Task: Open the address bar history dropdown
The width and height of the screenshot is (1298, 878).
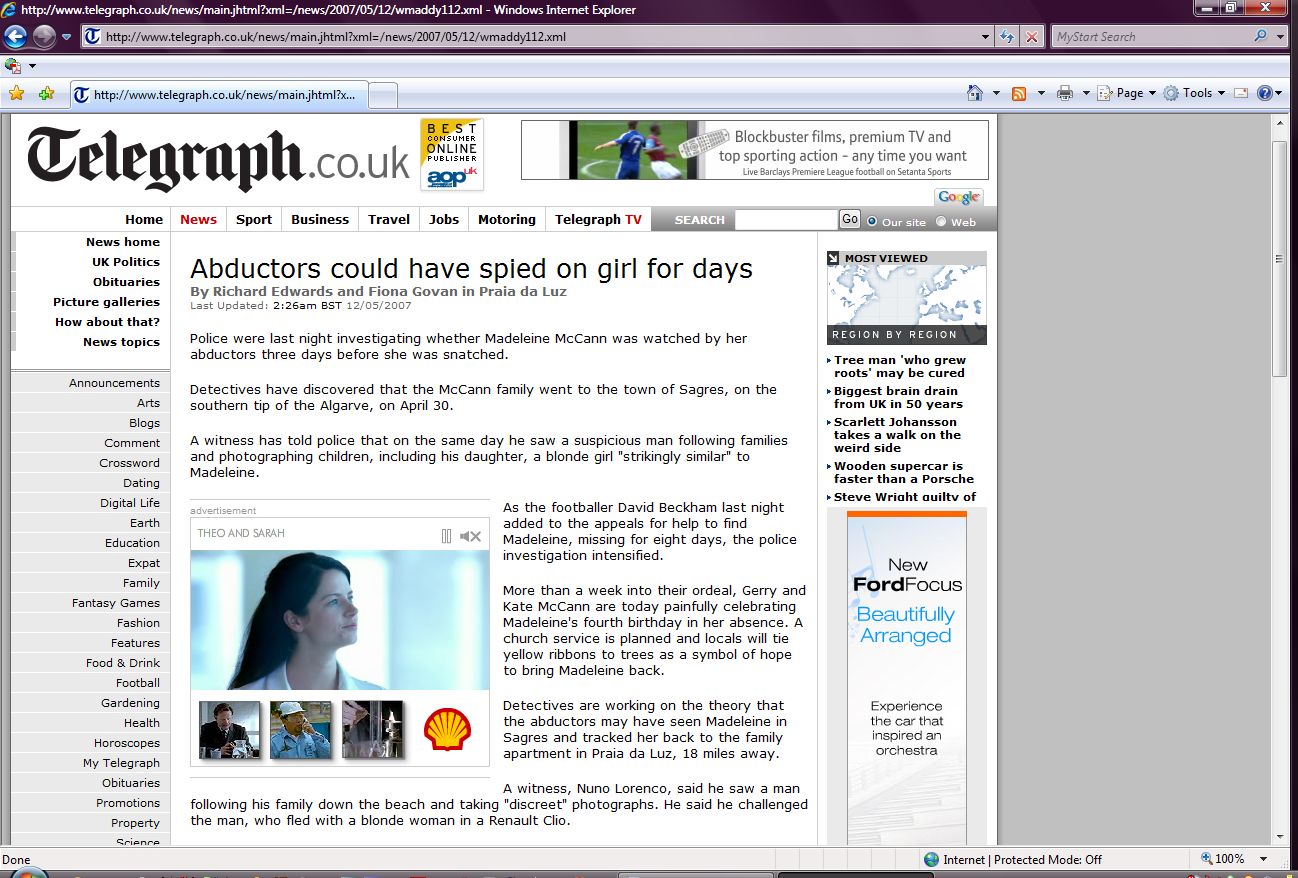Action: coord(986,37)
